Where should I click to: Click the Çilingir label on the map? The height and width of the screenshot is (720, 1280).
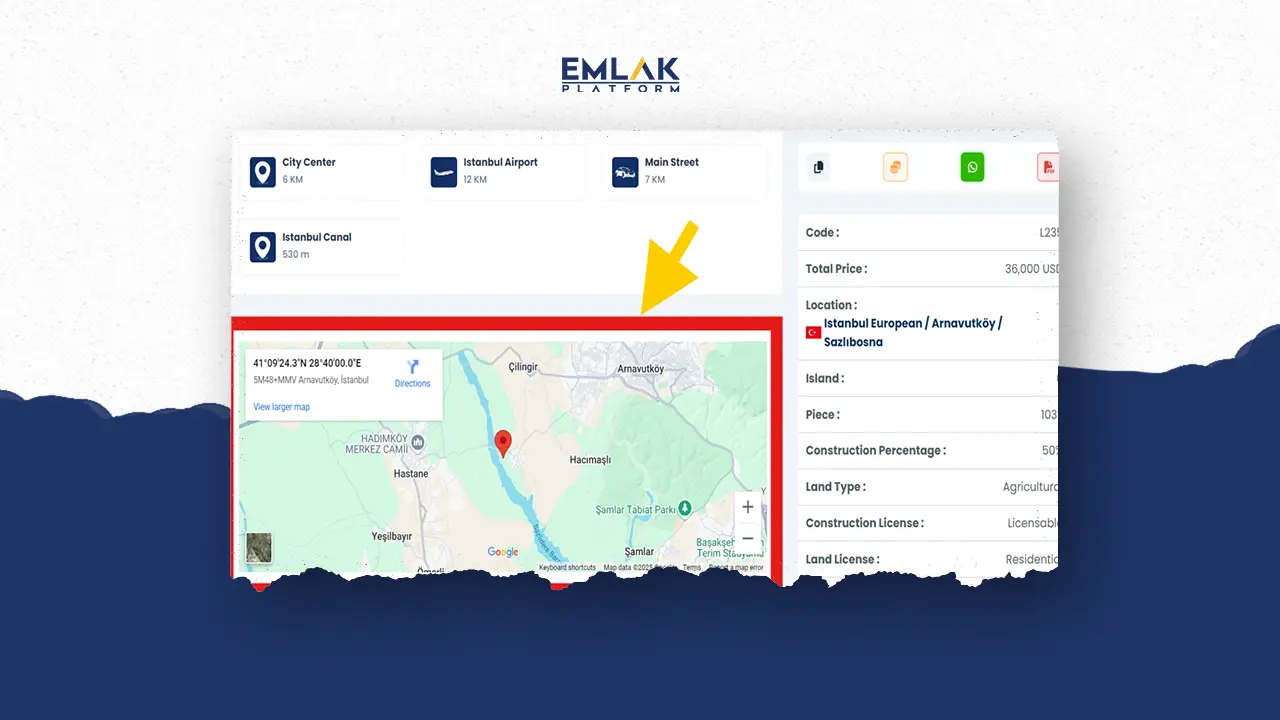pos(523,367)
